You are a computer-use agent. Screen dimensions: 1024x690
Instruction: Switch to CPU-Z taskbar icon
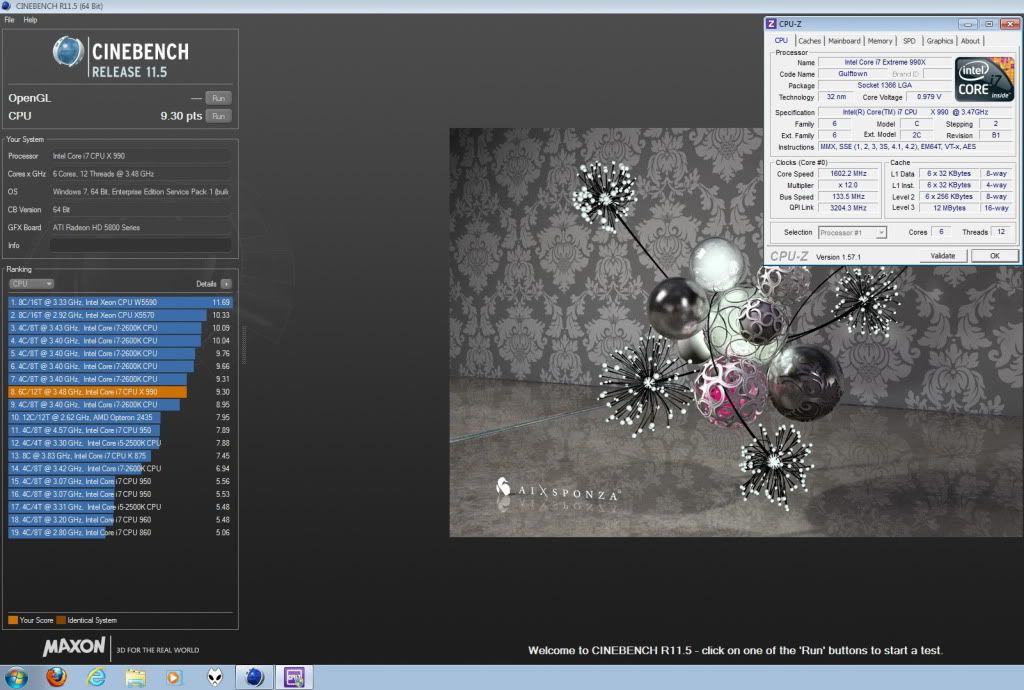click(294, 678)
